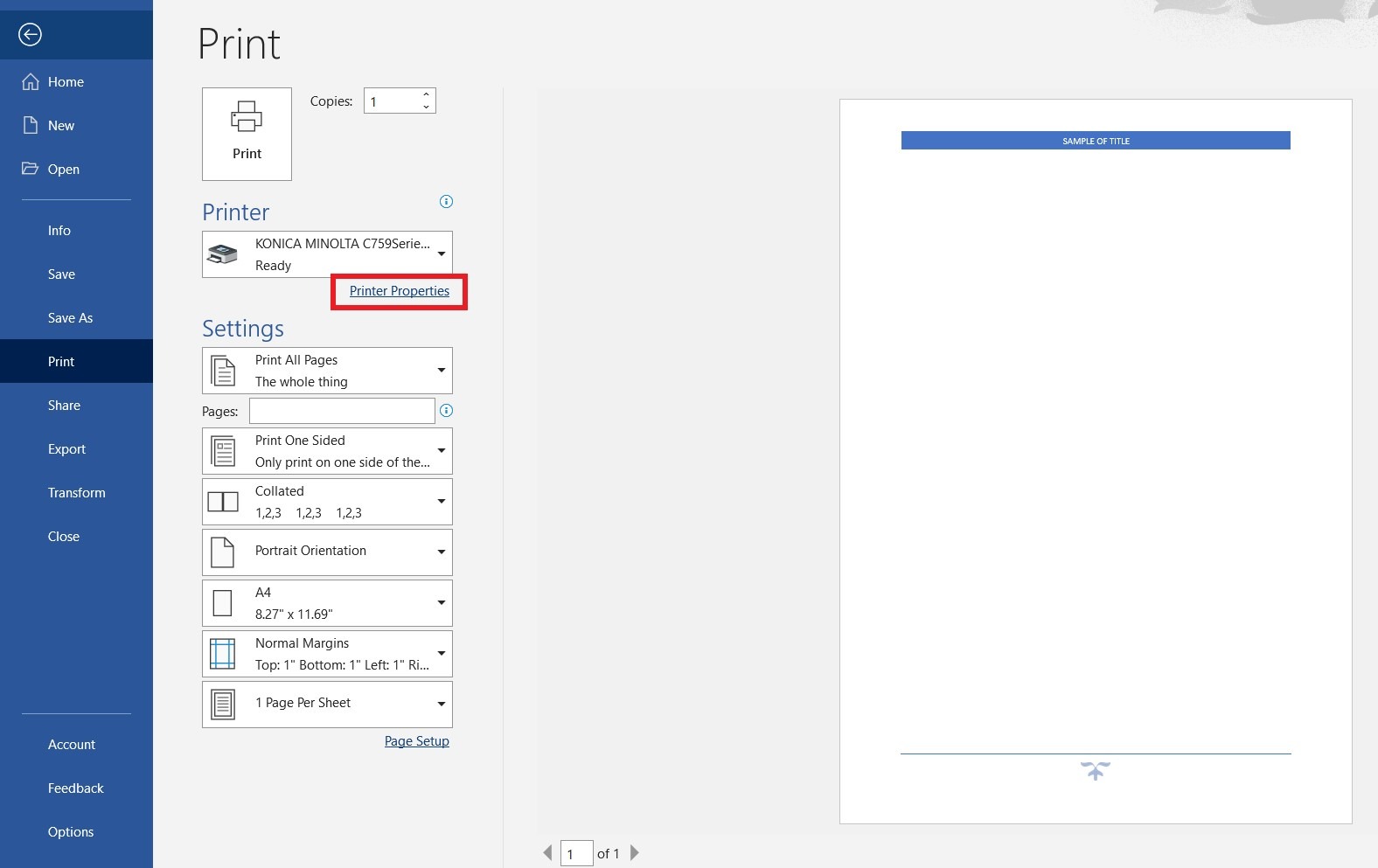Open the Printer Properties link
This screenshot has height=868, width=1378.
[x=400, y=291]
